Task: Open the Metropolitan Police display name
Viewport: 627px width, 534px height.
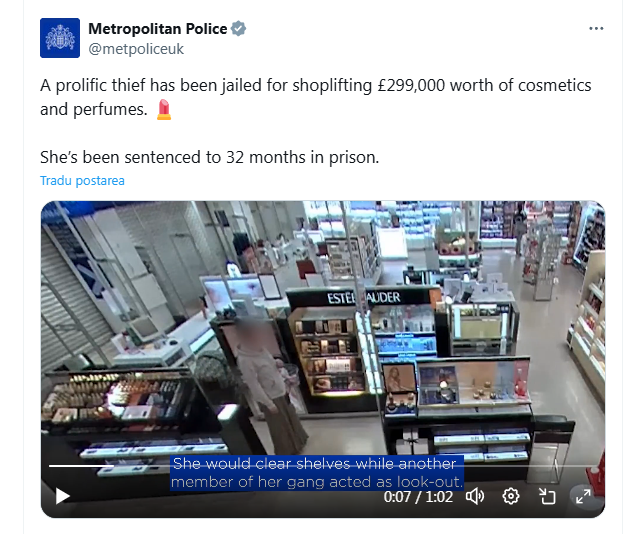Action: [x=158, y=29]
